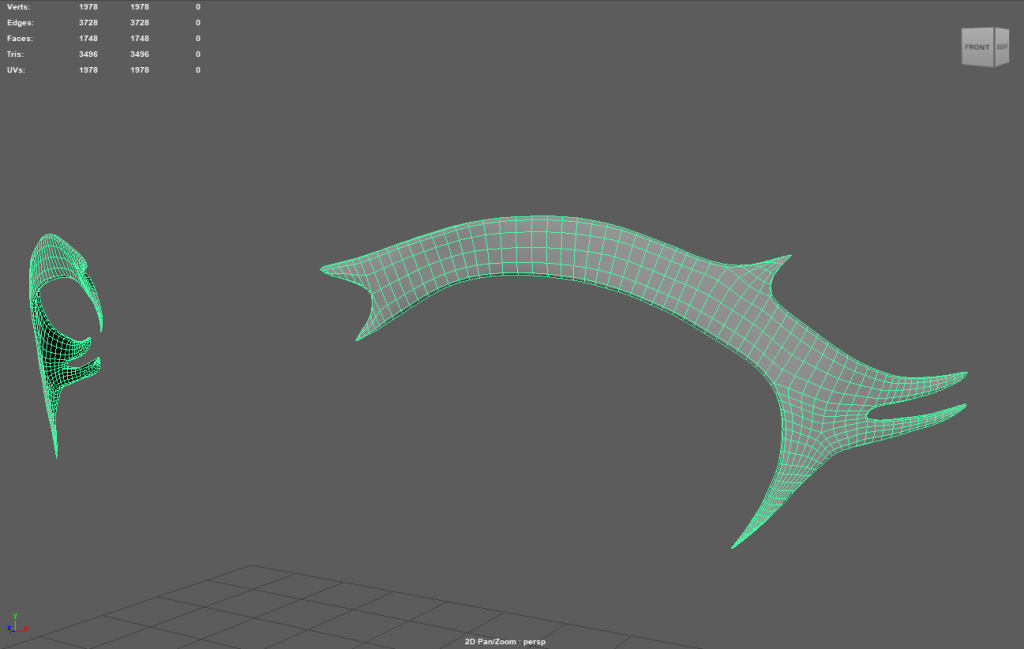Click the bottom tail tip of the small mesh
The height and width of the screenshot is (649, 1024).
pyautogui.click(x=56, y=452)
